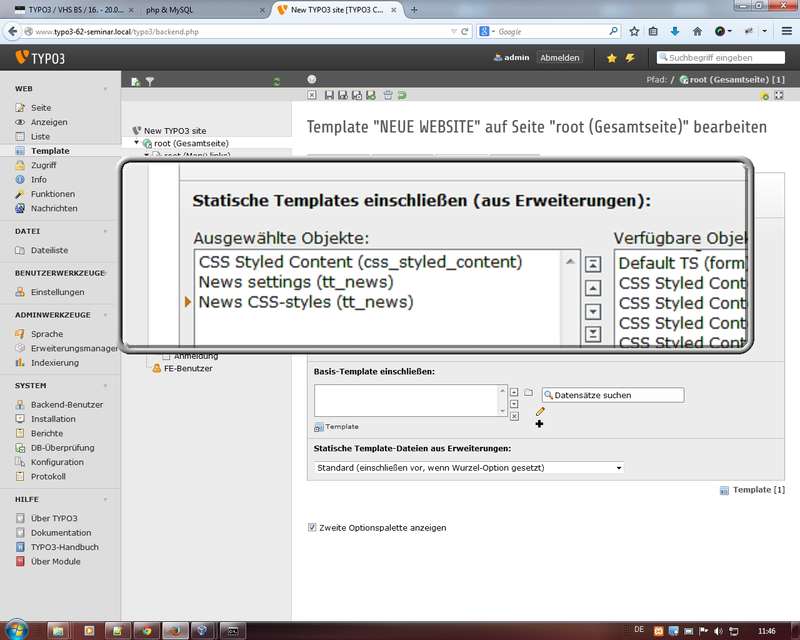
Task: Open the Protokoll module
Action: click(48, 476)
